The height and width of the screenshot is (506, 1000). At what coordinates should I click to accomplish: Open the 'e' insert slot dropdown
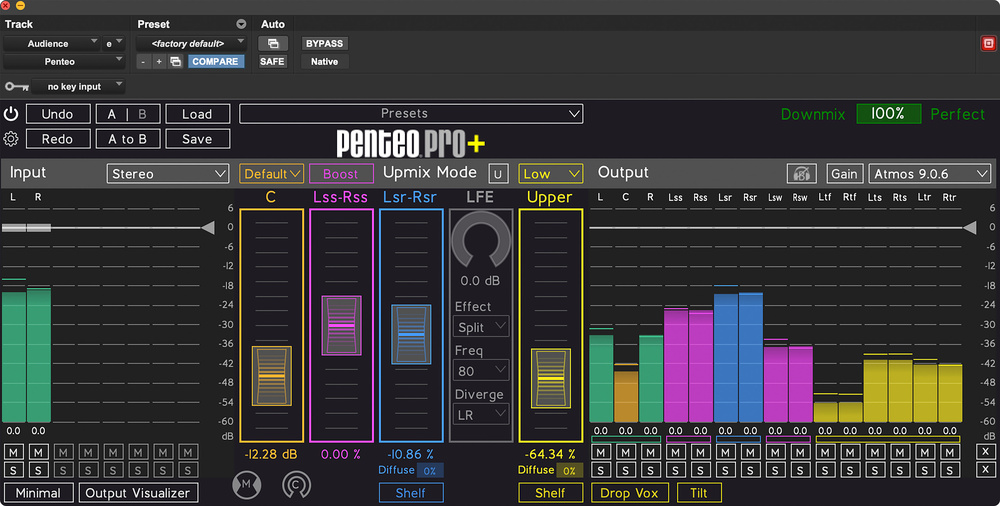(x=114, y=43)
